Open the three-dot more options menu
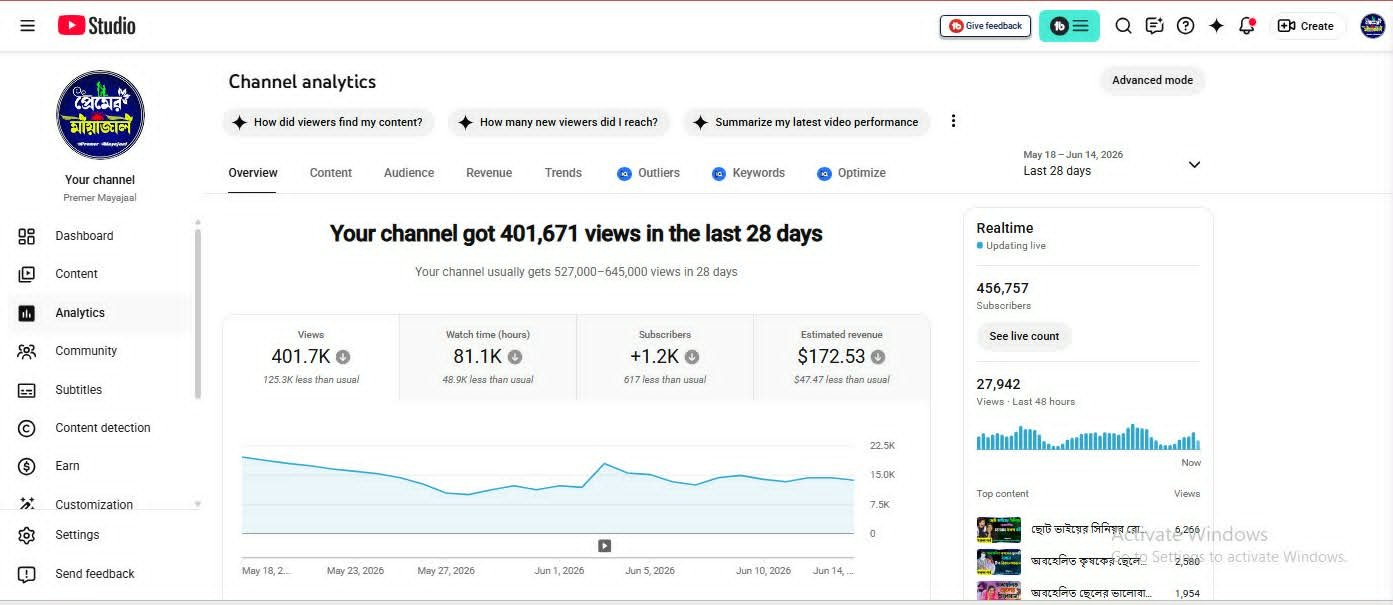The height and width of the screenshot is (605, 1393). (x=953, y=121)
